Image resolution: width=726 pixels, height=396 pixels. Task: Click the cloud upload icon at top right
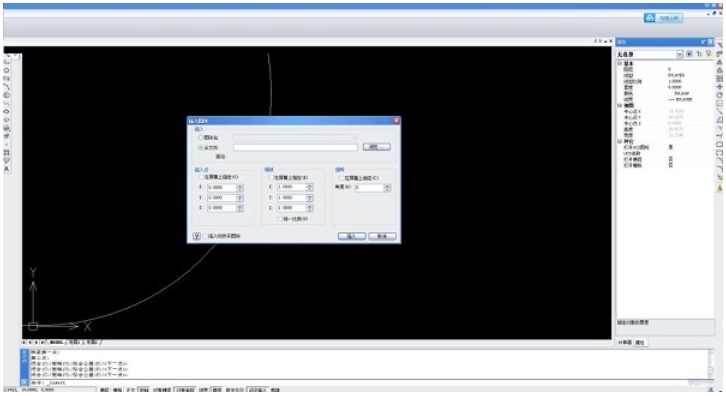649,18
